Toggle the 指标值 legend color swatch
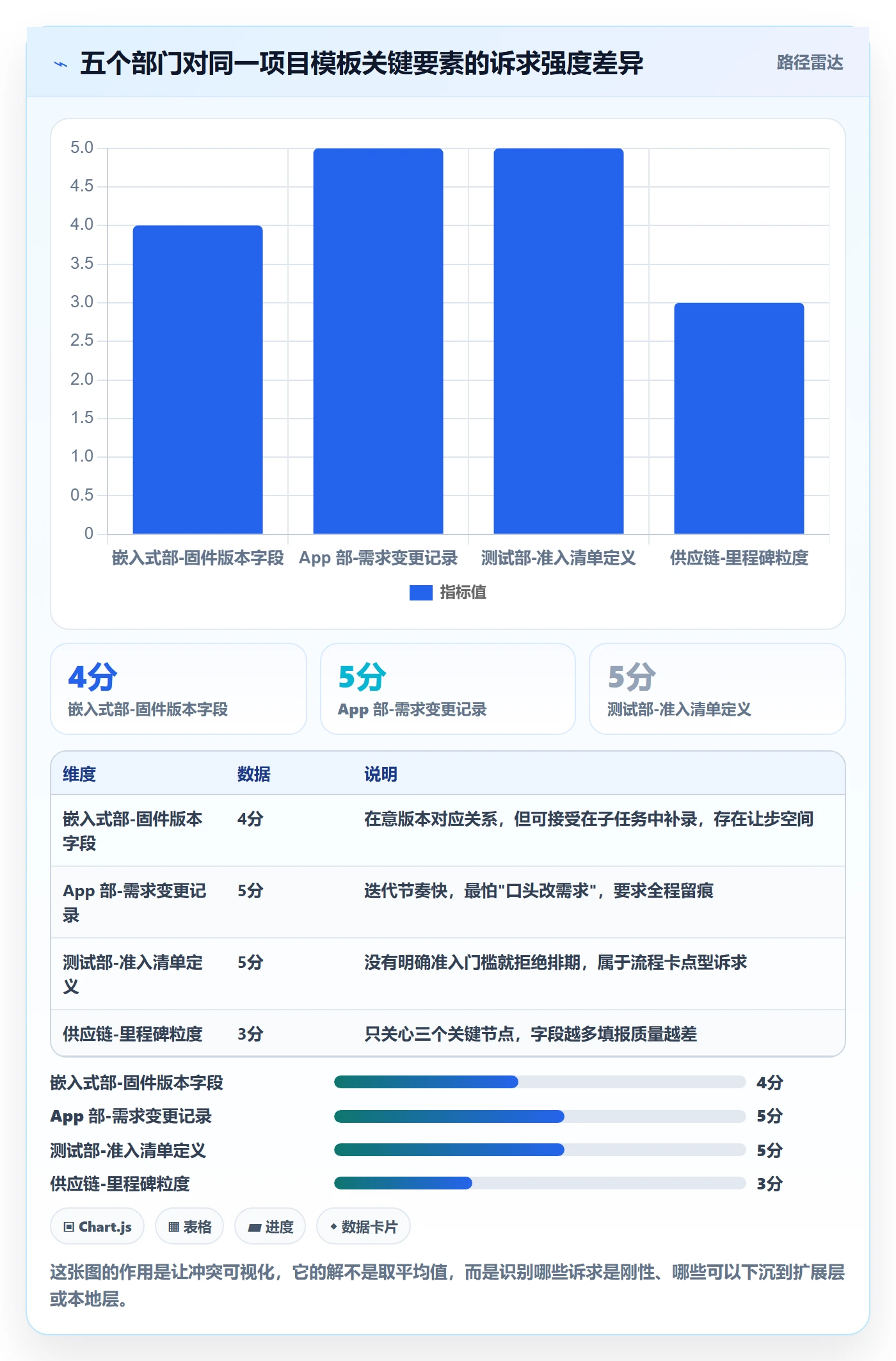The height and width of the screenshot is (1361, 896). (420, 593)
